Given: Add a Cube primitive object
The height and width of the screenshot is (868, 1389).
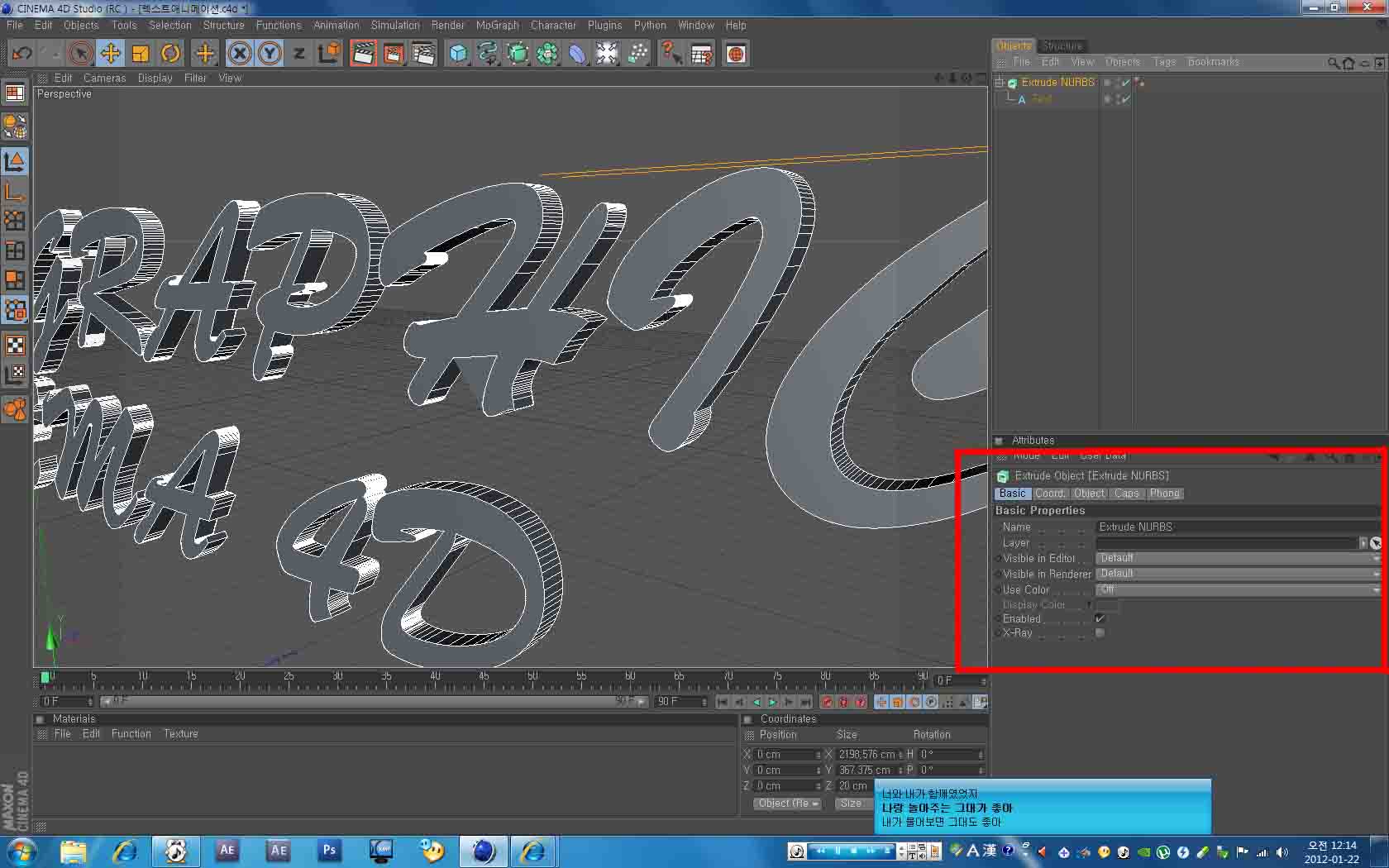Looking at the screenshot, I should 458,54.
